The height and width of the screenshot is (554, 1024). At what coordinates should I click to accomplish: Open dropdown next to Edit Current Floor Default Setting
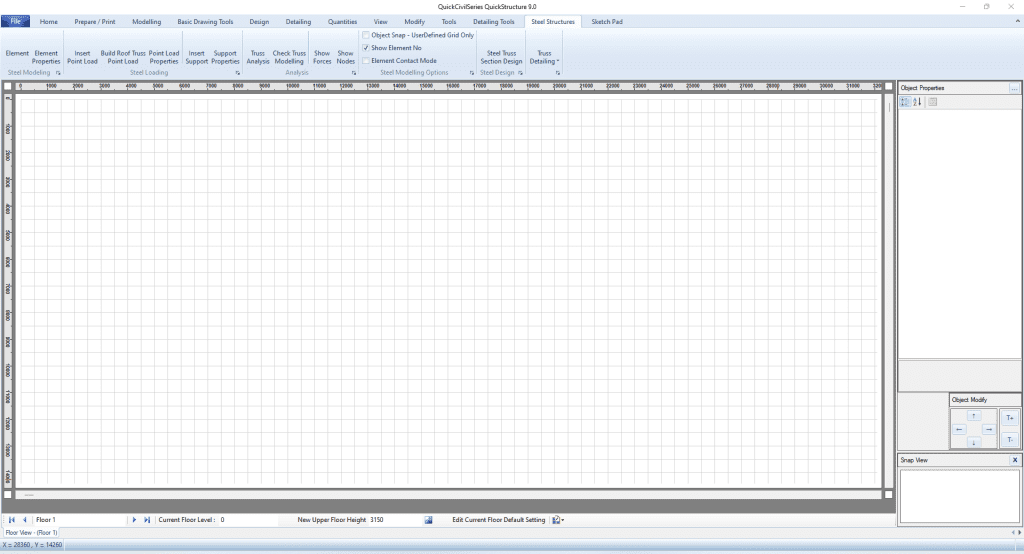tap(563, 520)
